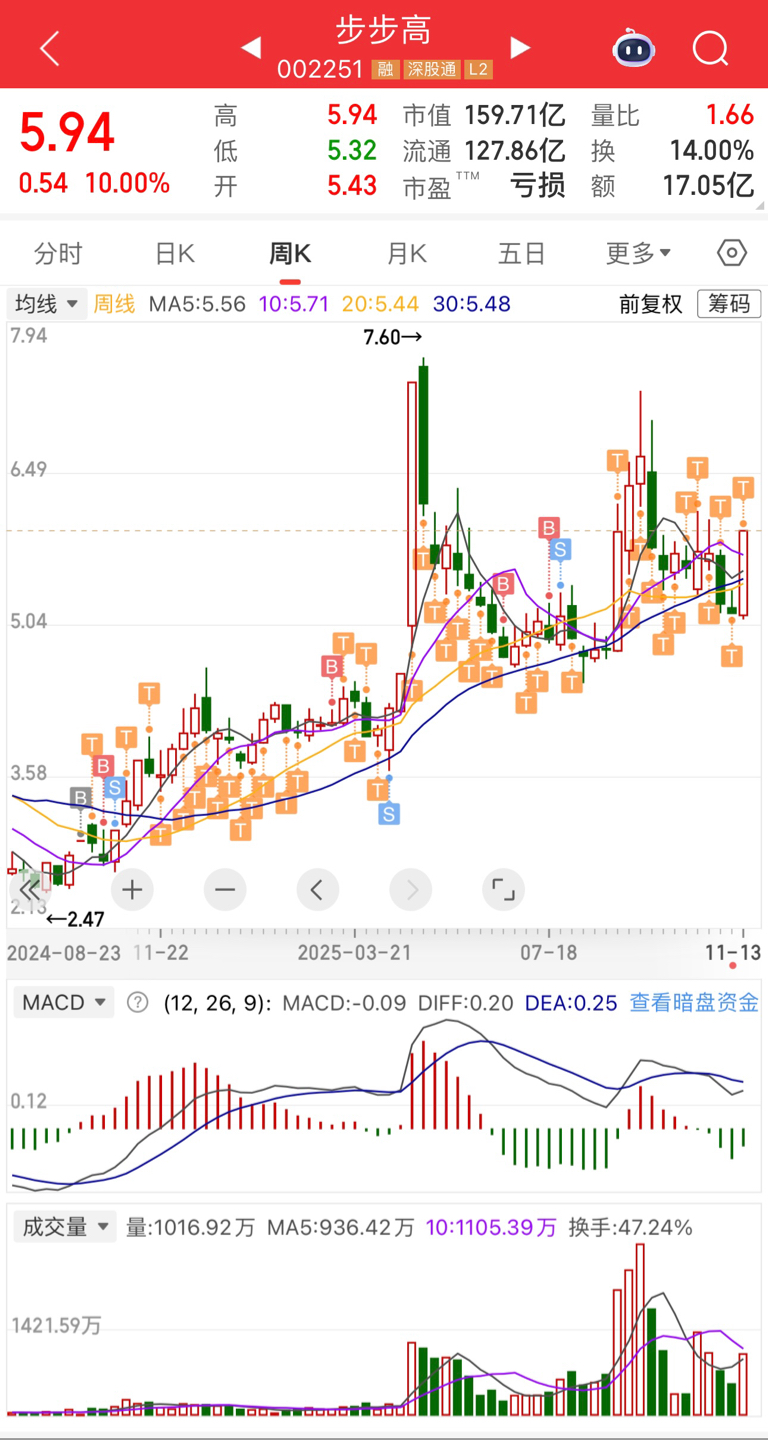The width and height of the screenshot is (768, 1440).
Task: Tap the 10.00% change value
Action: 127,184
